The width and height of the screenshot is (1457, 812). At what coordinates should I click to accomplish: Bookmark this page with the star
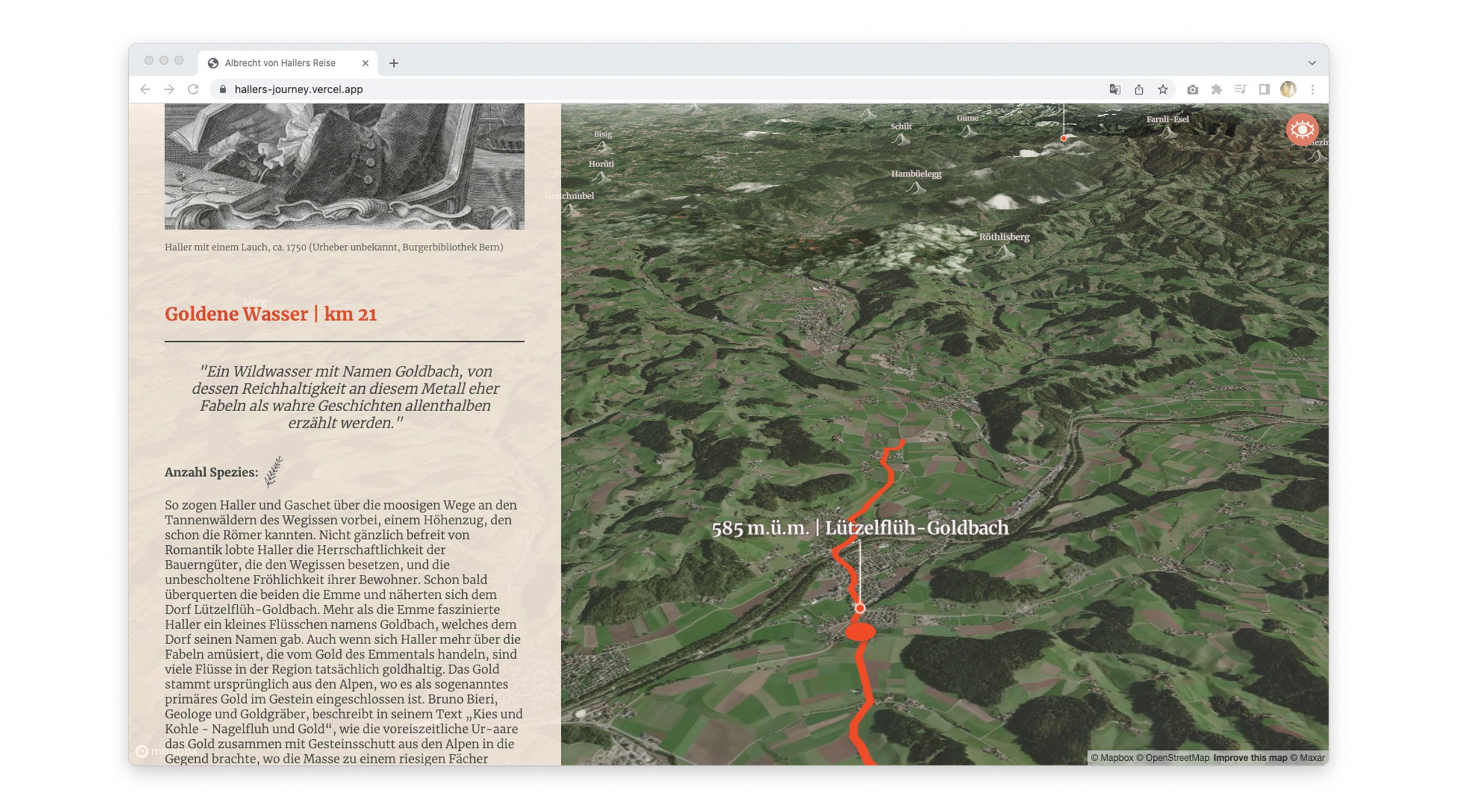pyautogui.click(x=1163, y=89)
